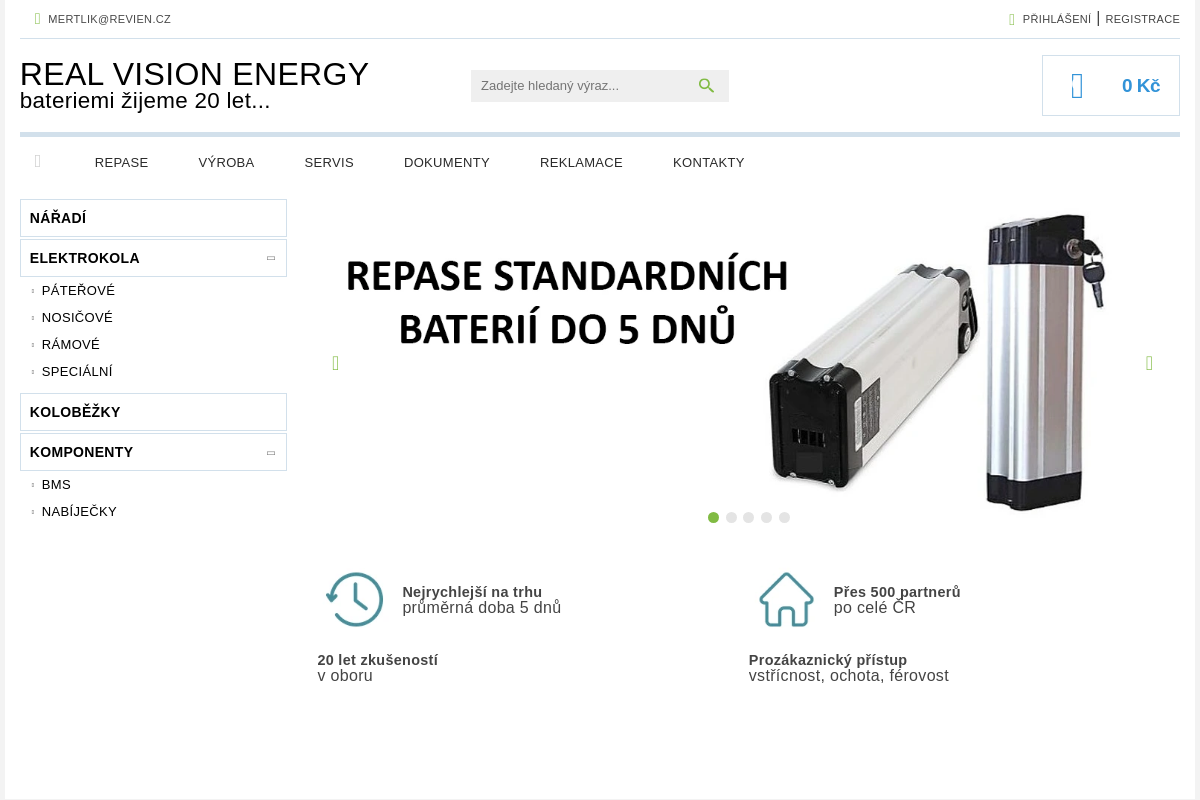This screenshot has width=1200, height=800.
Task: Click the battery repair banner image
Action: click(742, 363)
